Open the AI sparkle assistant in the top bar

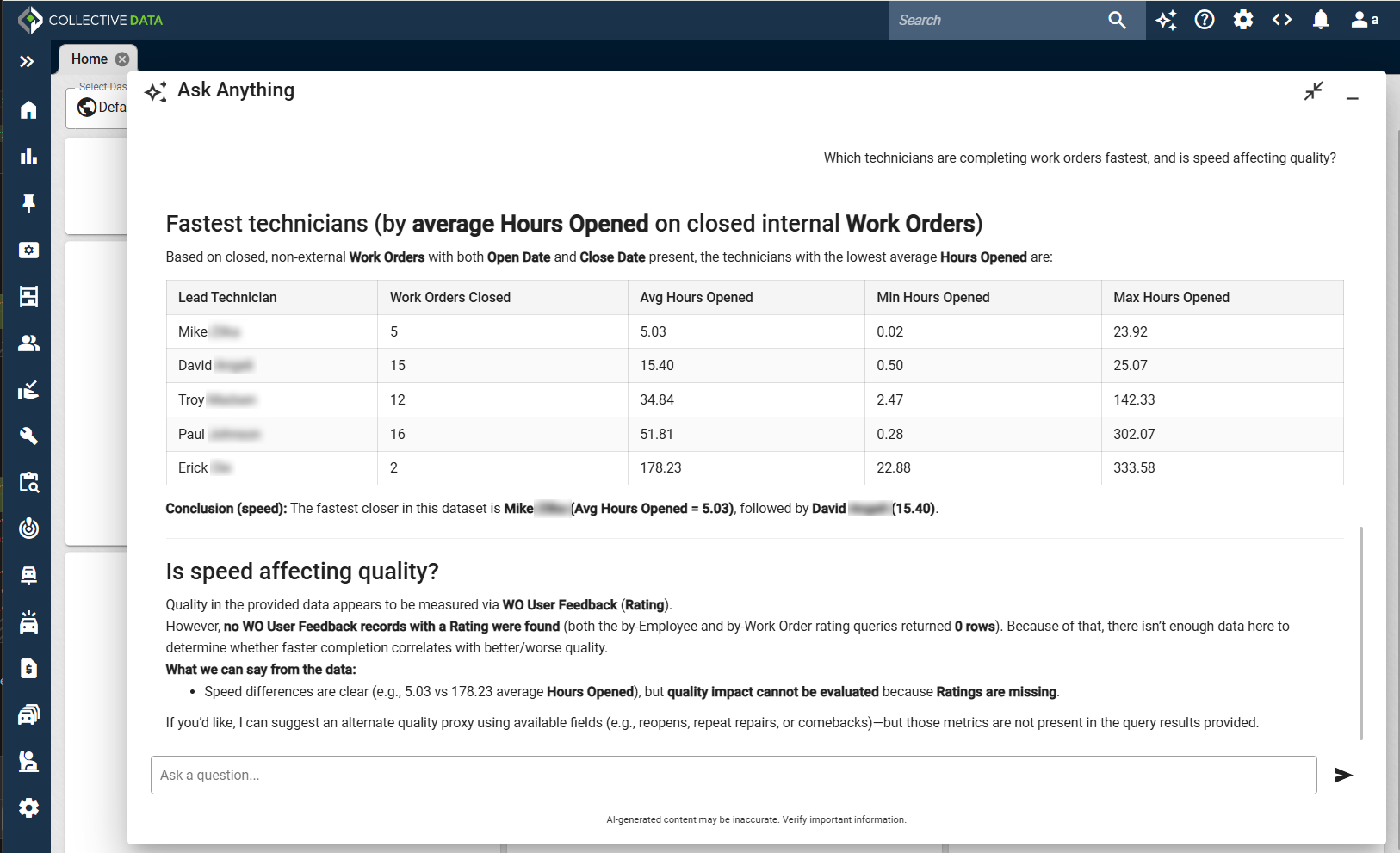[x=1166, y=20]
